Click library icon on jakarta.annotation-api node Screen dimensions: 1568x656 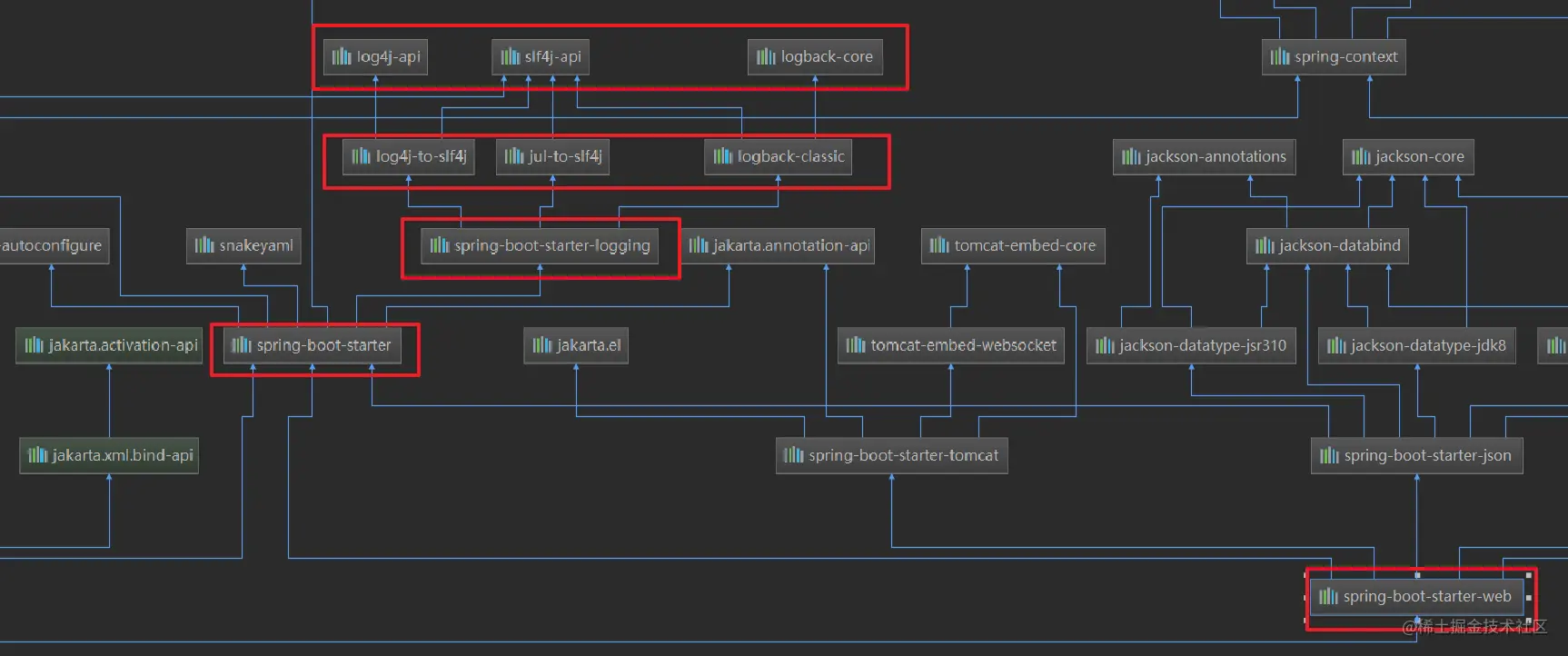(699, 245)
